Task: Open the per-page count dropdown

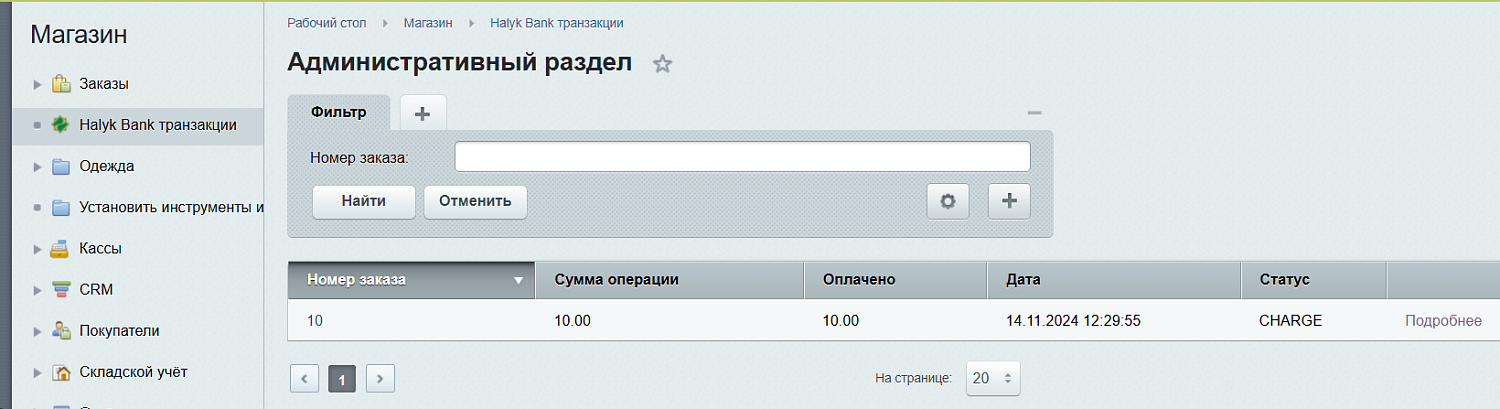Action: [993, 378]
